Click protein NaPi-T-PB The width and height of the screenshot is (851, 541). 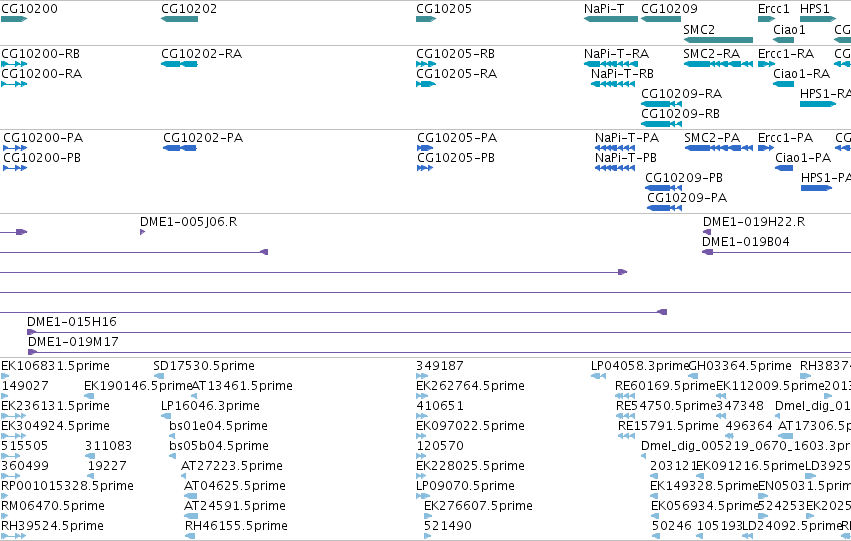pos(626,158)
